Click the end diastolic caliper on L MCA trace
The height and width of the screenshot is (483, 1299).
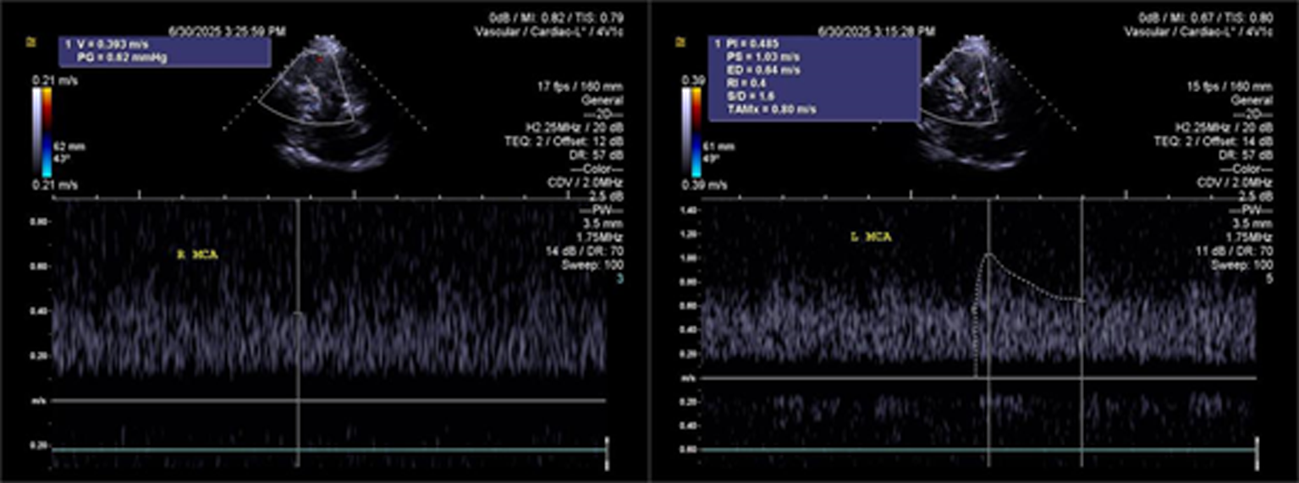click(x=1081, y=300)
